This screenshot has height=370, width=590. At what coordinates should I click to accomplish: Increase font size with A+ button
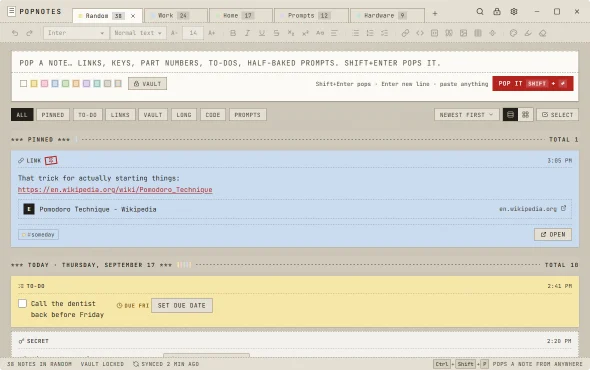click(x=212, y=33)
